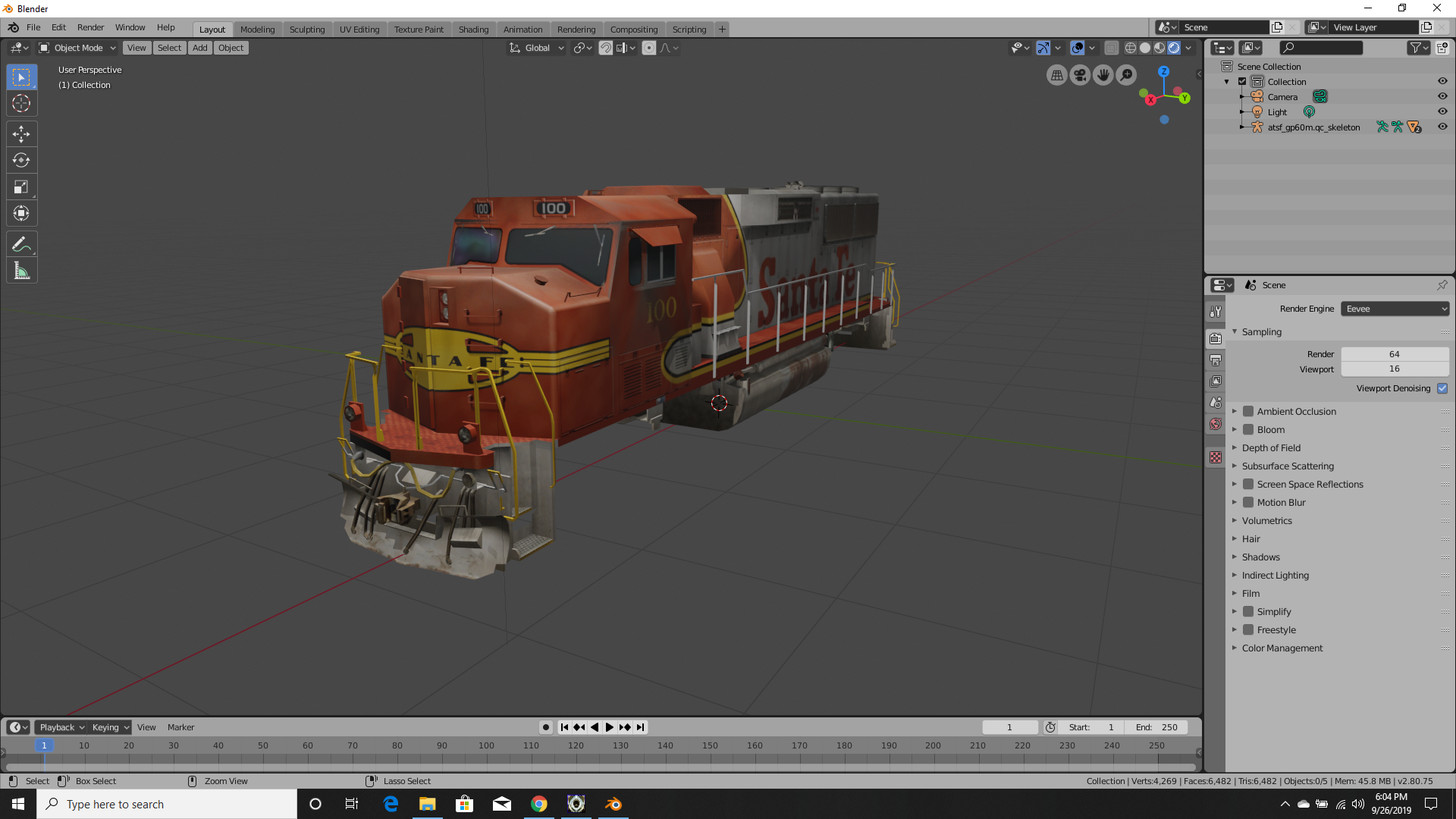
Task: Collapse the Sampling panel
Action: click(x=1261, y=331)
